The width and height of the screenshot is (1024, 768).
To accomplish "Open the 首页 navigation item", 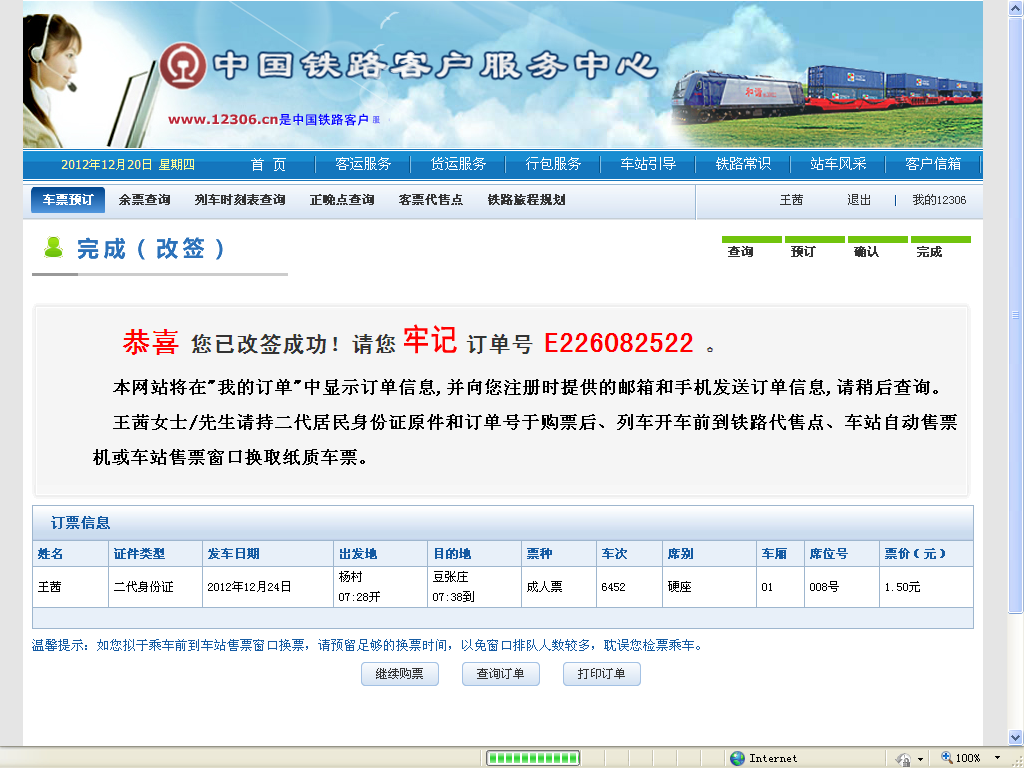I will [268, 165].
